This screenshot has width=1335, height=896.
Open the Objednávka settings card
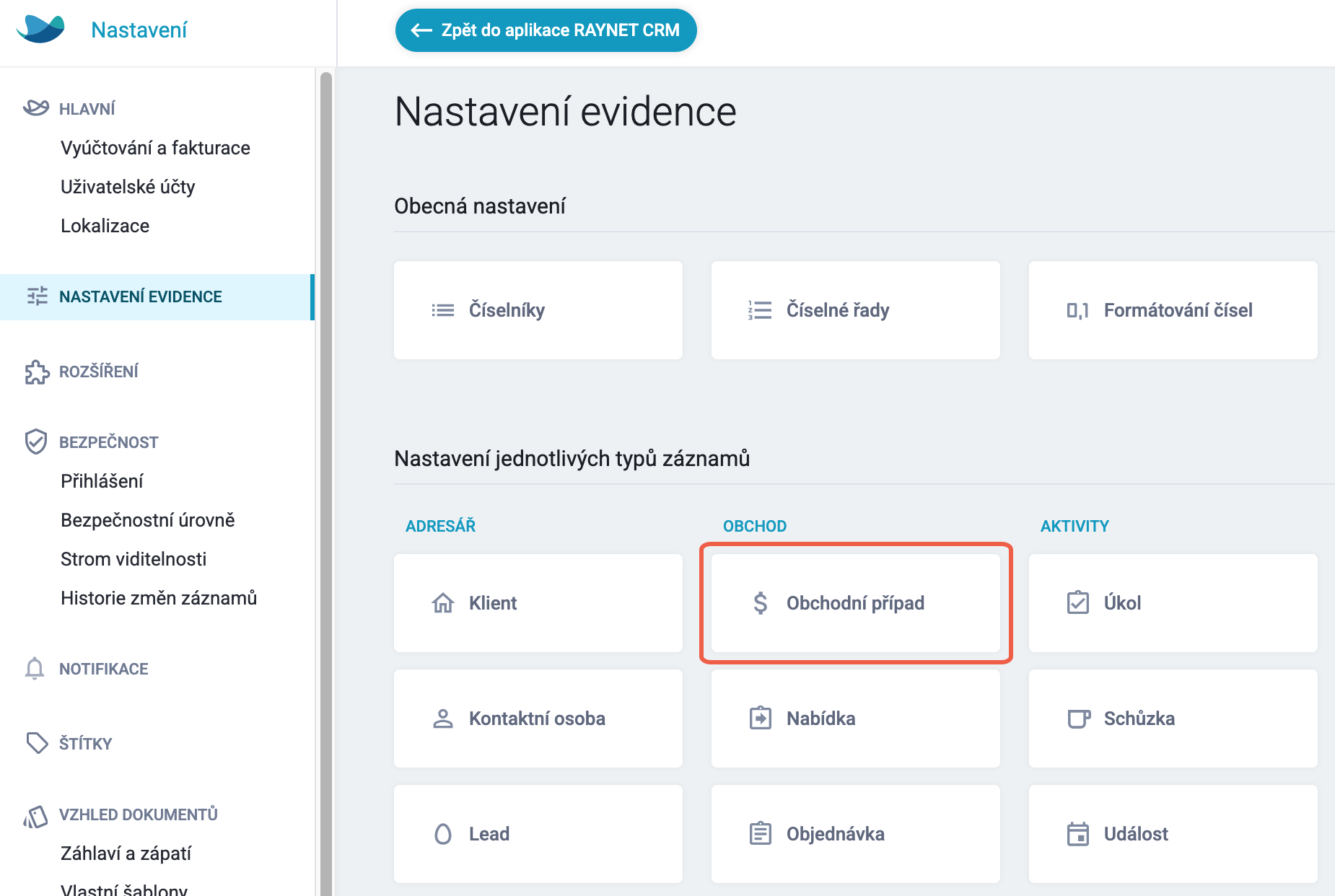pos(856,834)
